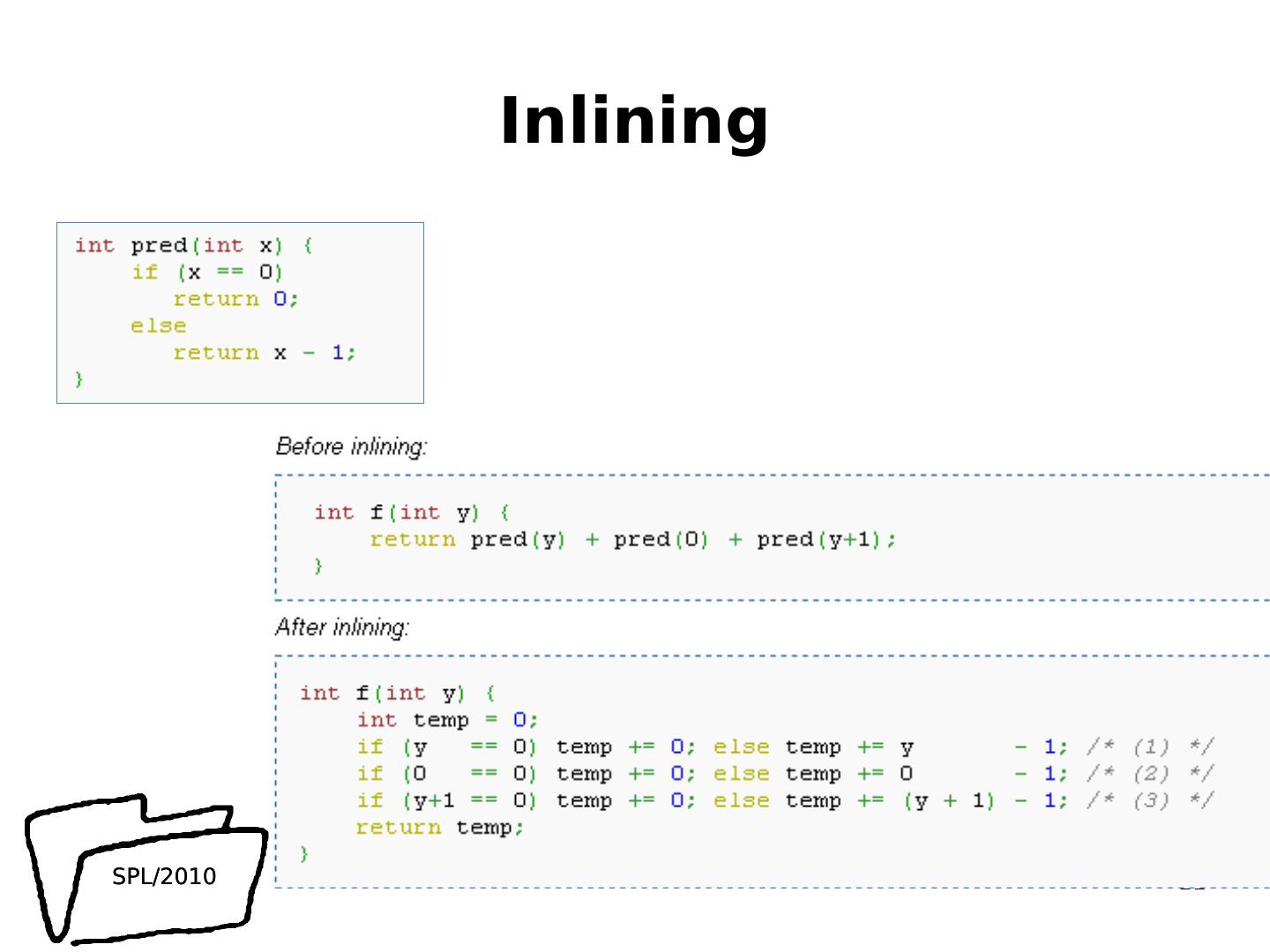Click the /* (3) */ comment
The width and height of the screenshot is (1270, 952).
coord(1150,800)
